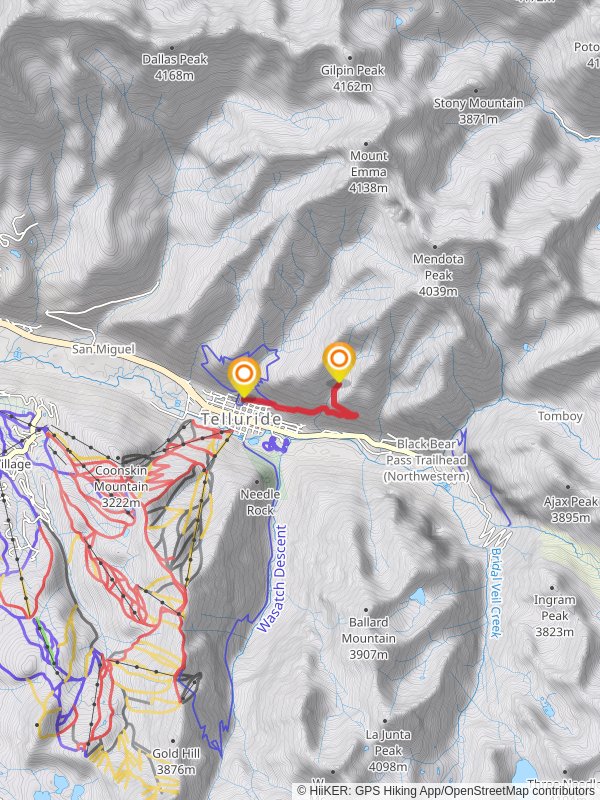
Task: Click the trail end marker pin below Mendota Peak
Action: [339, 362]
